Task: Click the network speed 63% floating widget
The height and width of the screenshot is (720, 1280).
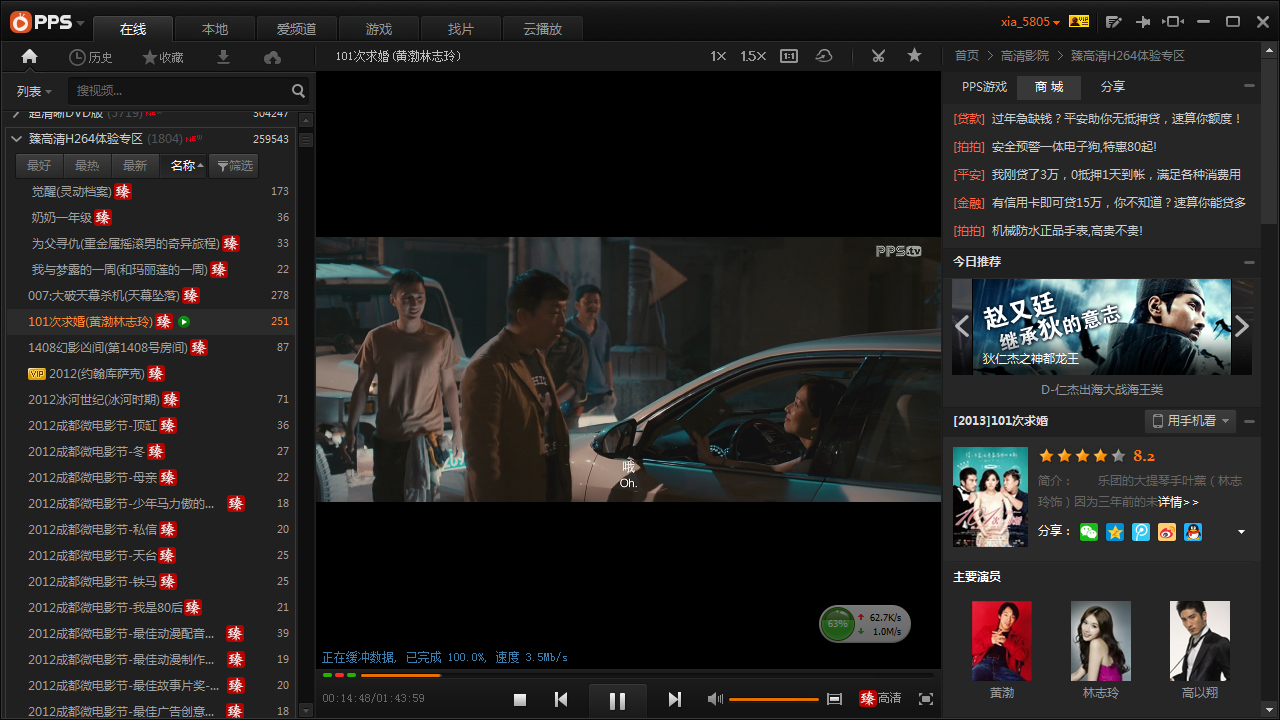Action: 865,624
